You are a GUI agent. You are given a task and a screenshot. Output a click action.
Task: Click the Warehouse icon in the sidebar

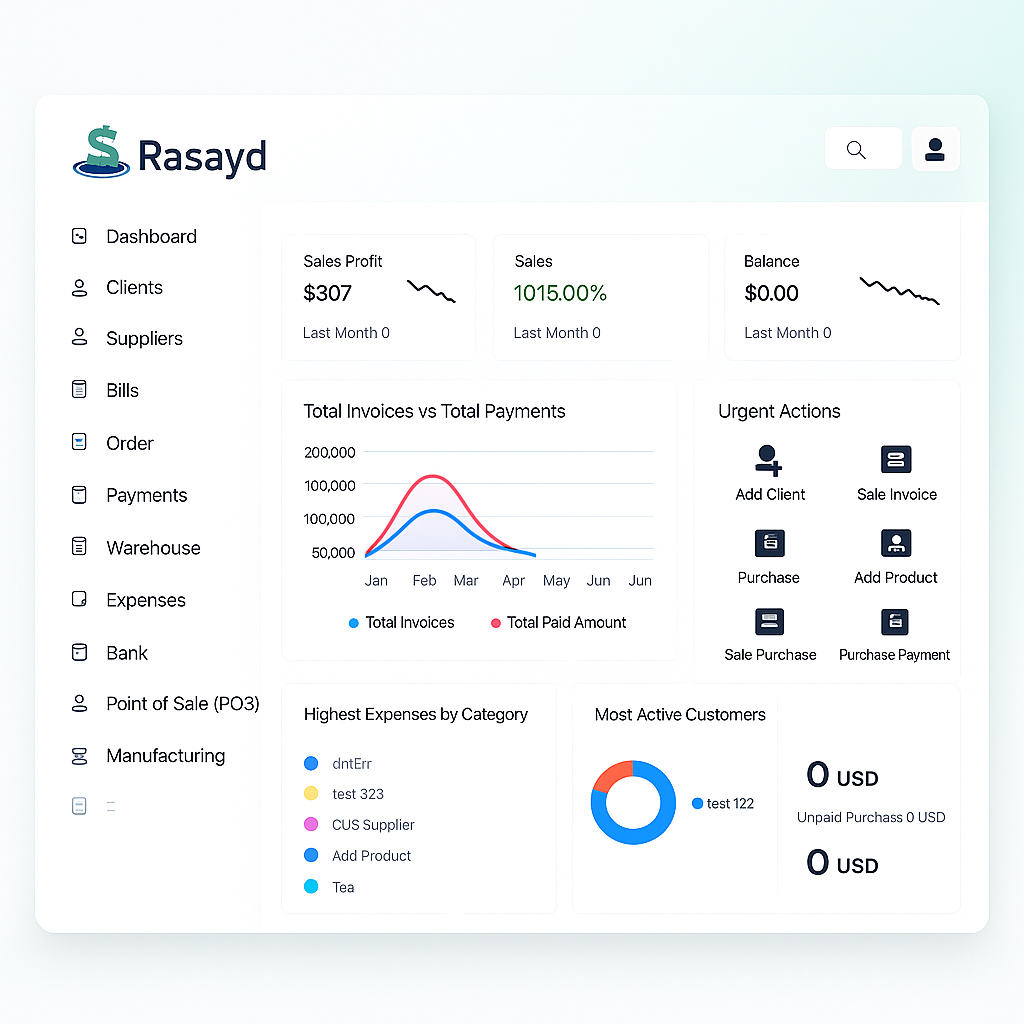point(79,546)
